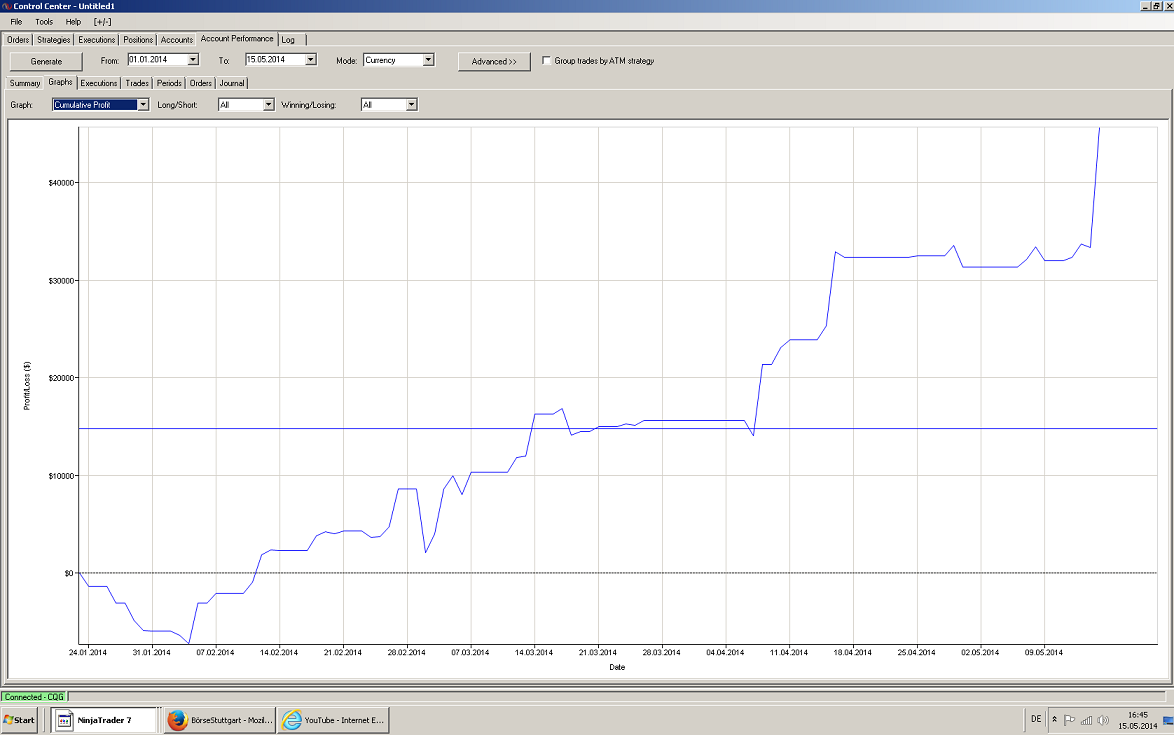Viewport: 1174px width, 735px height.
Task: Open the Long/Short filter dropdown
Action: pyautogui.click(x=268, y=104)
